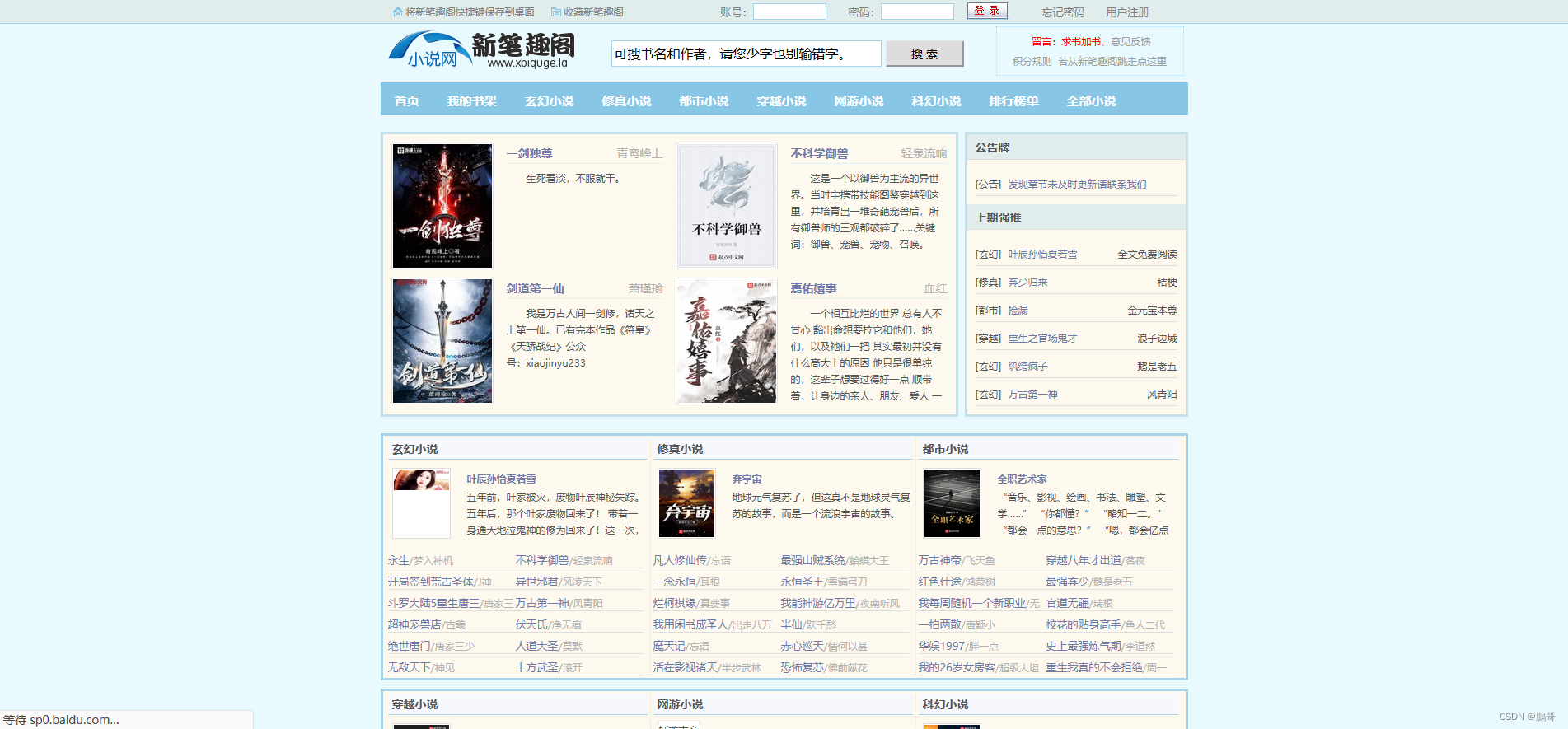Open 凡人修仙传 in the 修真小说 list
Screen dimensions: 1568x729
click(x=680, y=561)
